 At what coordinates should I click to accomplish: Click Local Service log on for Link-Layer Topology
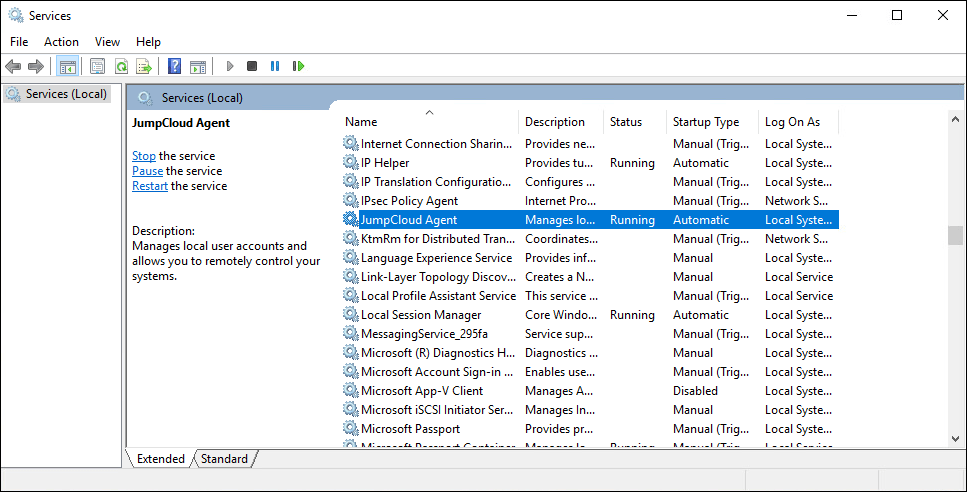coord(799,277)
